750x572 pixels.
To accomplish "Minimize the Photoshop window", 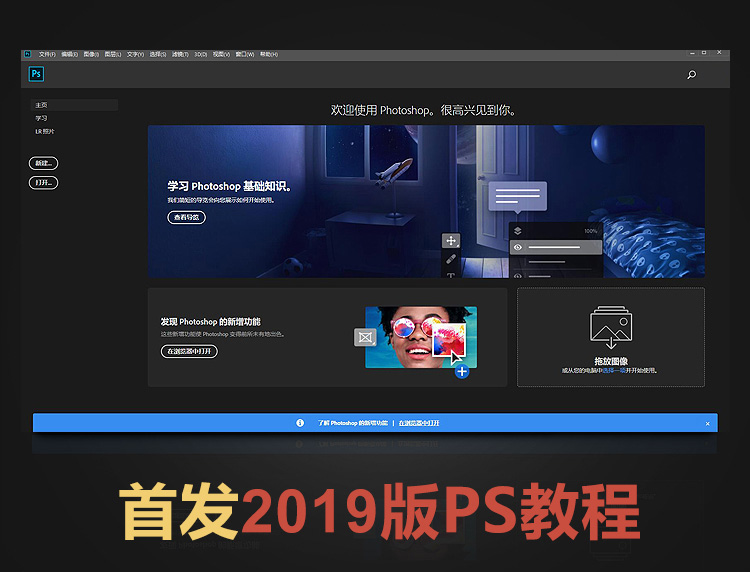I will (692, 54).
